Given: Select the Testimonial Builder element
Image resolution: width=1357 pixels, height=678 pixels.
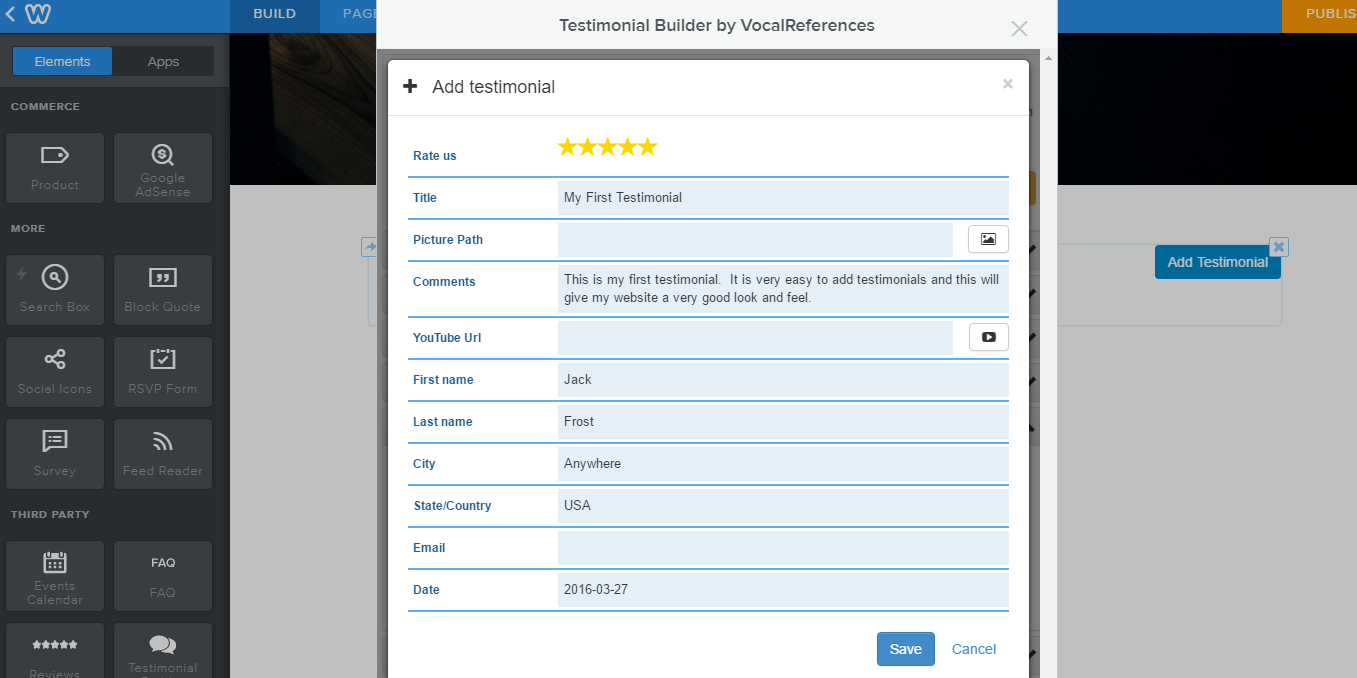Looking at the screenshot, I should tap(163, 651).
